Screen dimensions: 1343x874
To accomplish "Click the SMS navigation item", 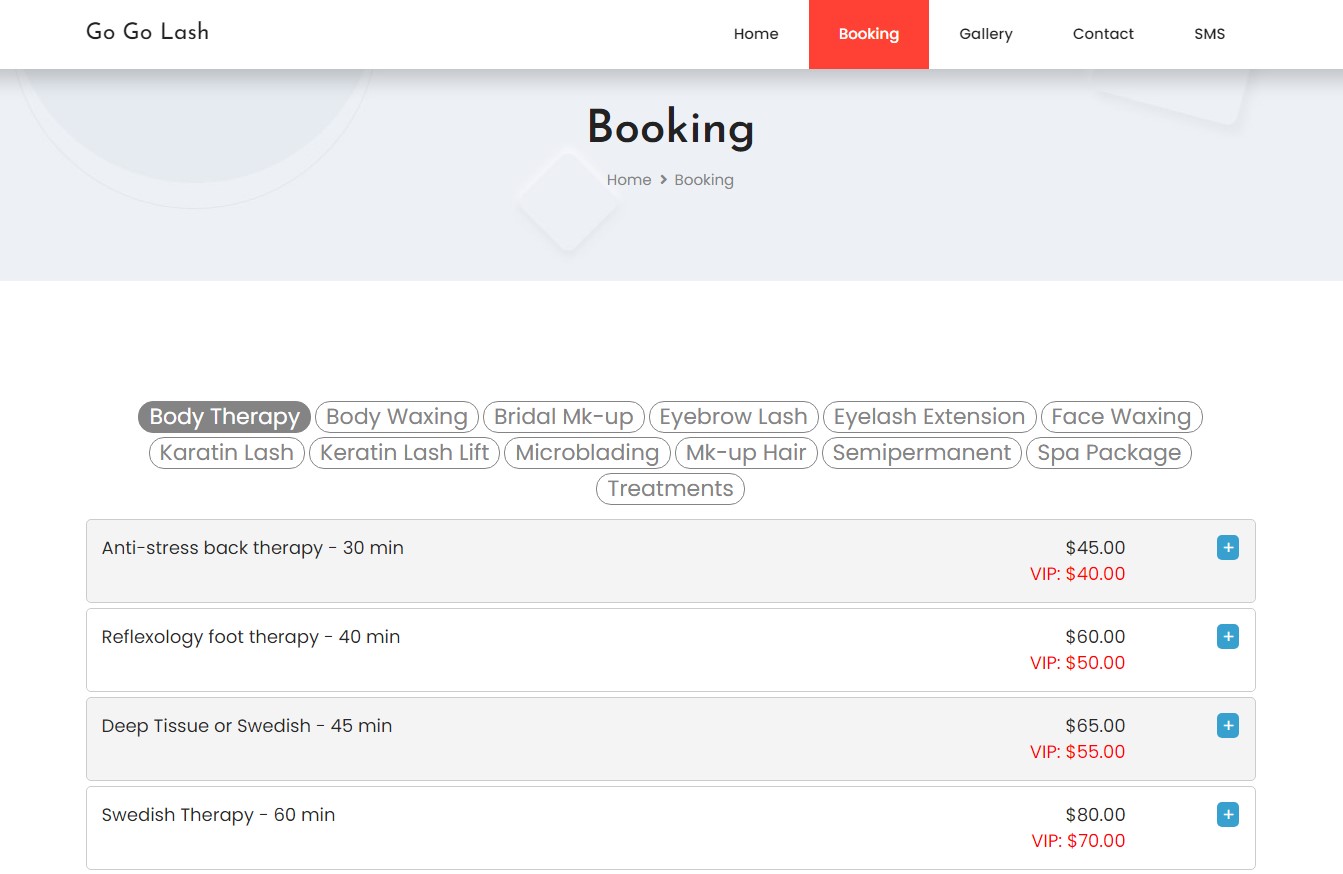I will (1209, 34).
